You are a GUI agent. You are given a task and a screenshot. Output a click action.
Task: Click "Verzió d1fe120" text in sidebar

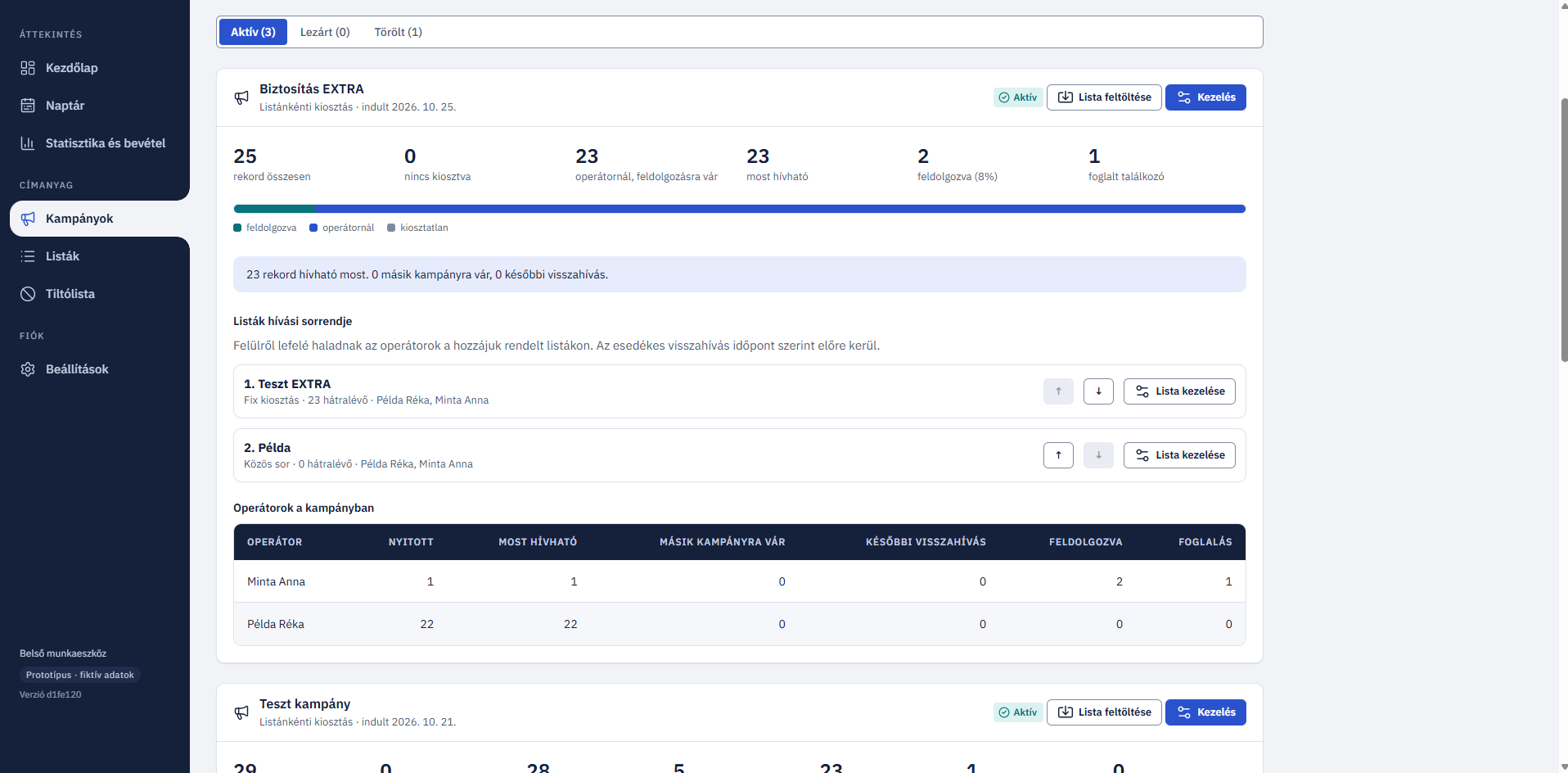[51, 694]
